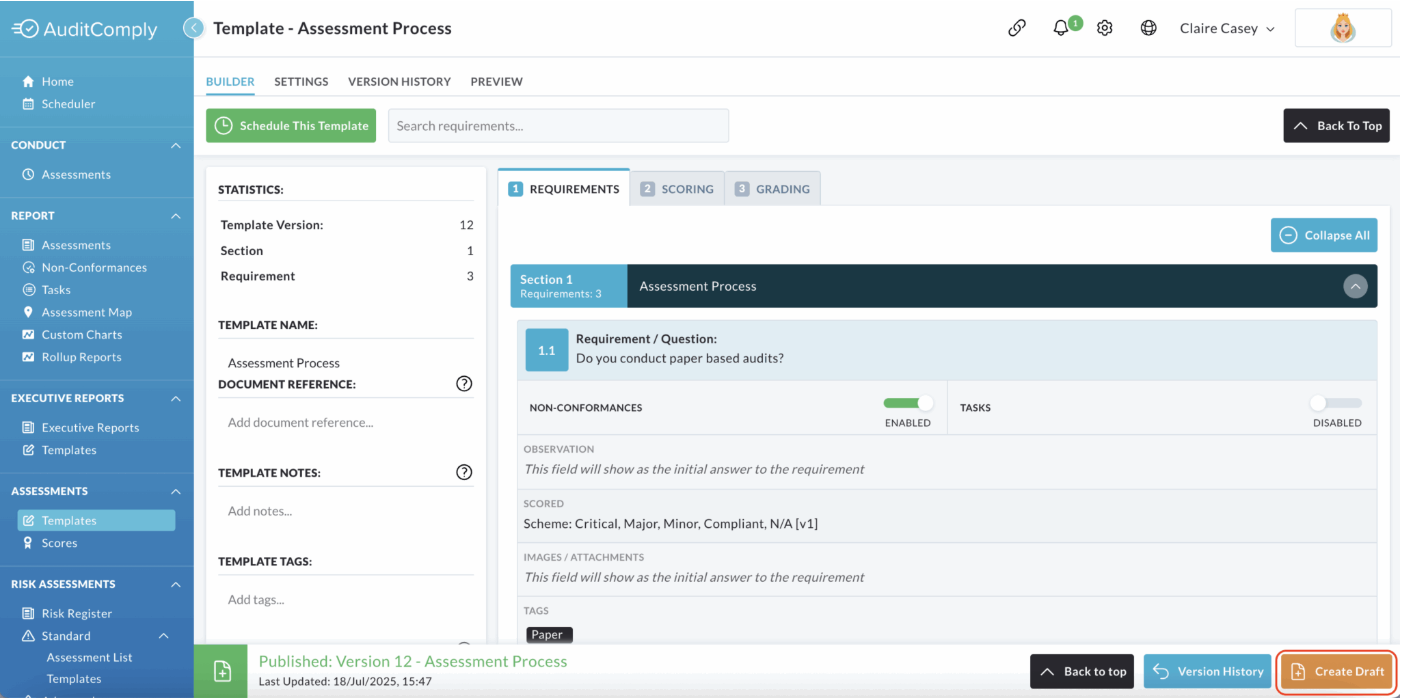Click the Create Draft button

[x=1337, y=671]
